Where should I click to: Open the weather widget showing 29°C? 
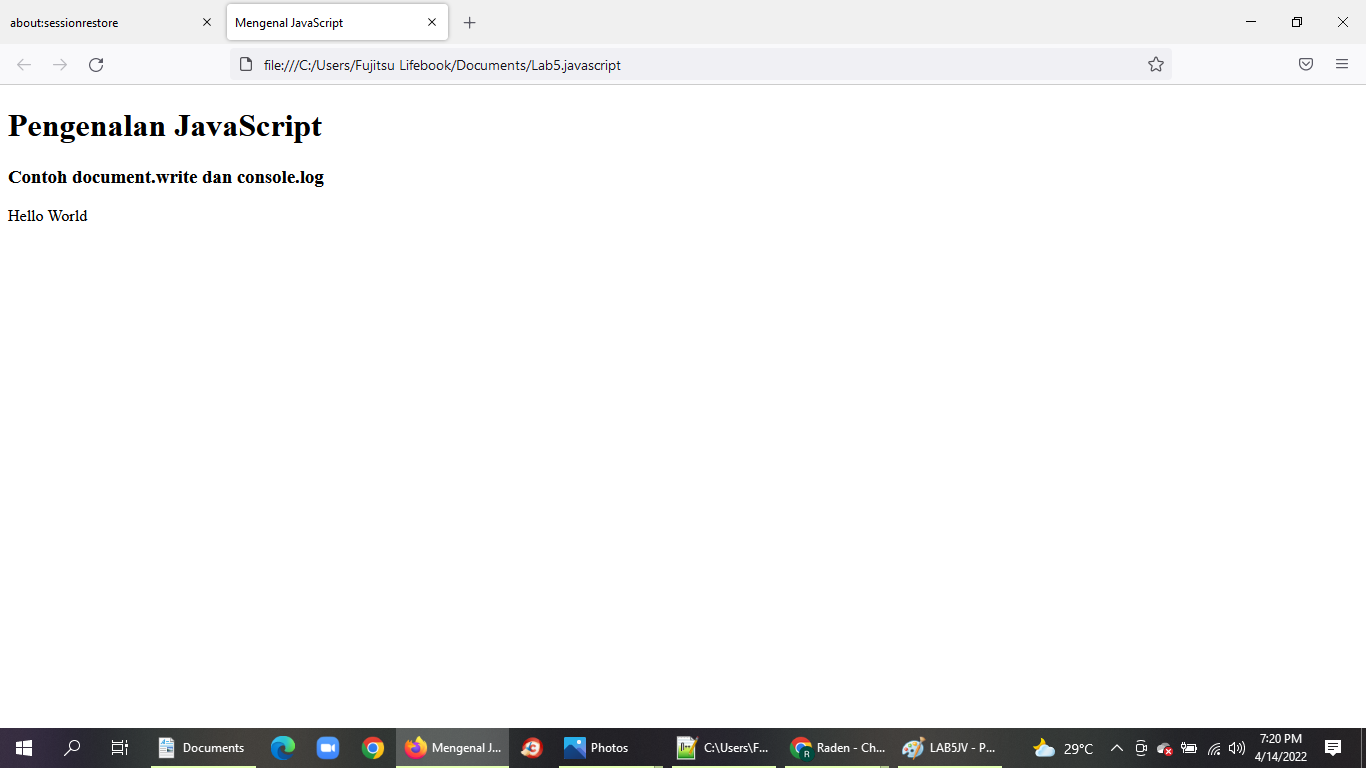[x=1063, y=748]
